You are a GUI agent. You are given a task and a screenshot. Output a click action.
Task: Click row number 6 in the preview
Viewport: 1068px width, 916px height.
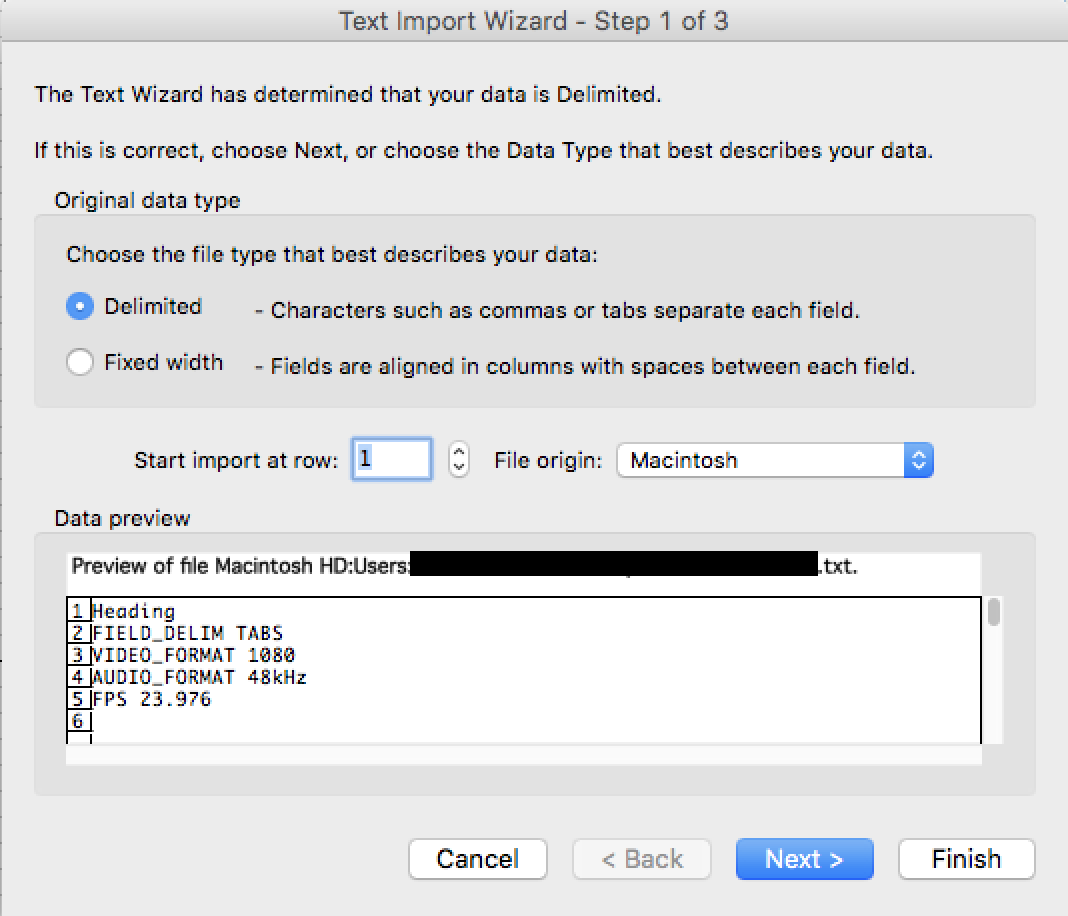pyautogui.click(x=78, y=721)
